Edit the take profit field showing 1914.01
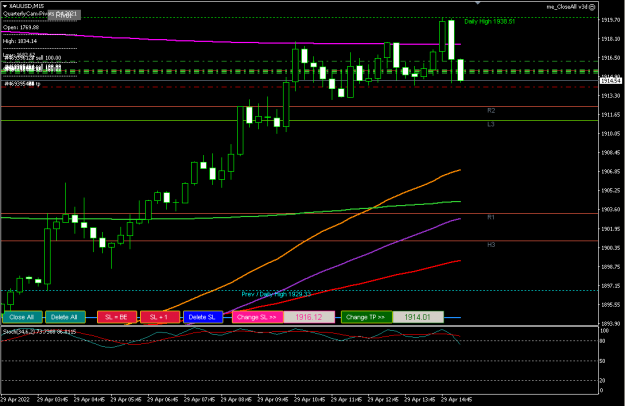The height and width of the screenshot is (406, 625). (418, 317)
